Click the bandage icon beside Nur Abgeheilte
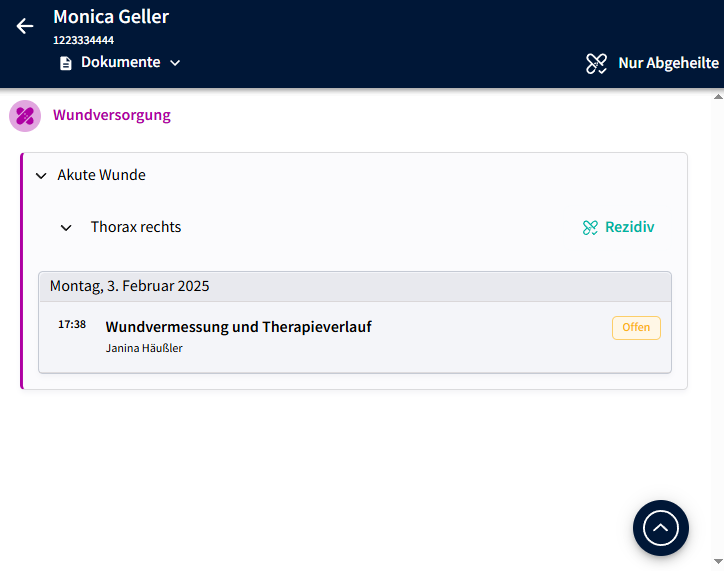This screenshot has height=571, width=724. (x=596, y=64)
